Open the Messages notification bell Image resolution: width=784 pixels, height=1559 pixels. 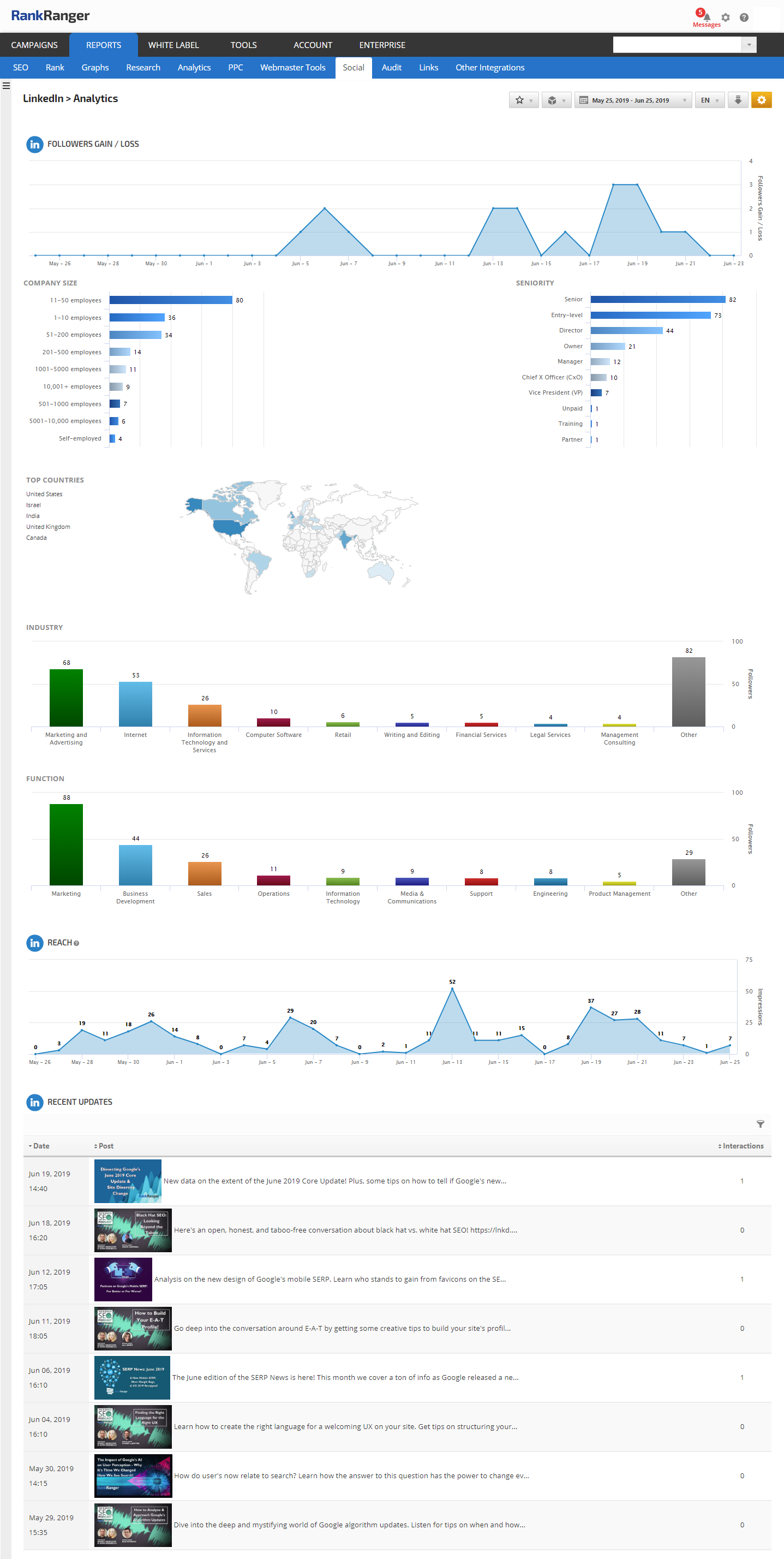(x=706, y=17)
